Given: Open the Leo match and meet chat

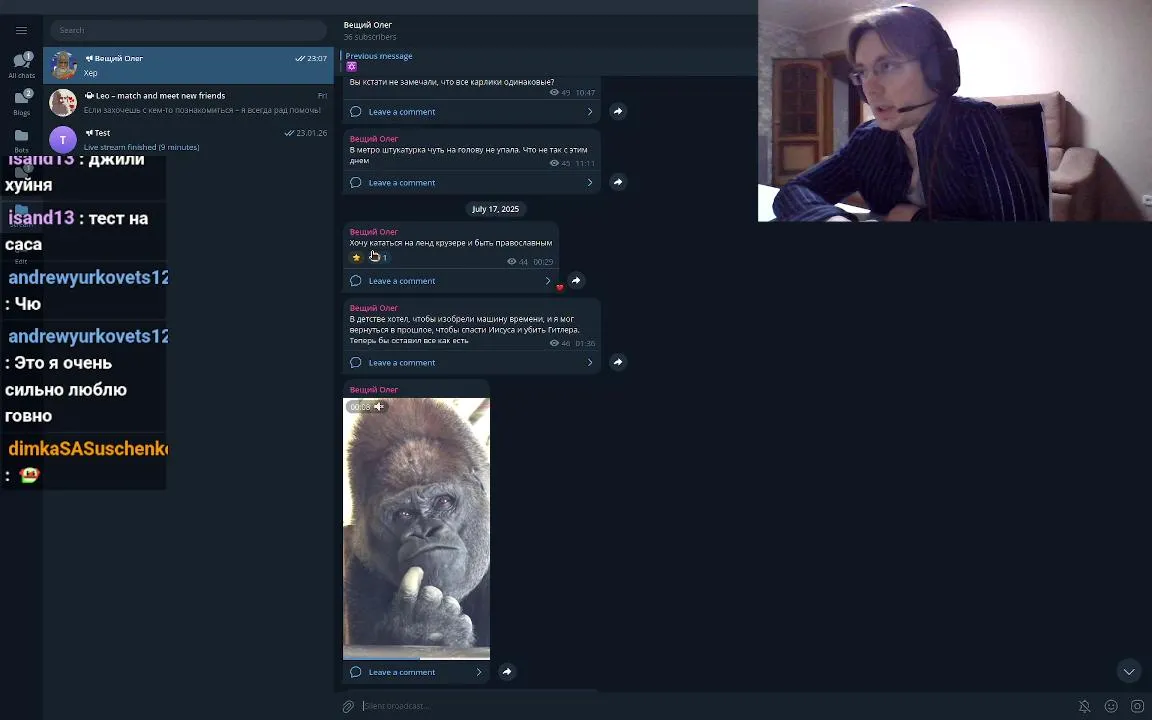Looking at the screenshot, I should 188,103.
